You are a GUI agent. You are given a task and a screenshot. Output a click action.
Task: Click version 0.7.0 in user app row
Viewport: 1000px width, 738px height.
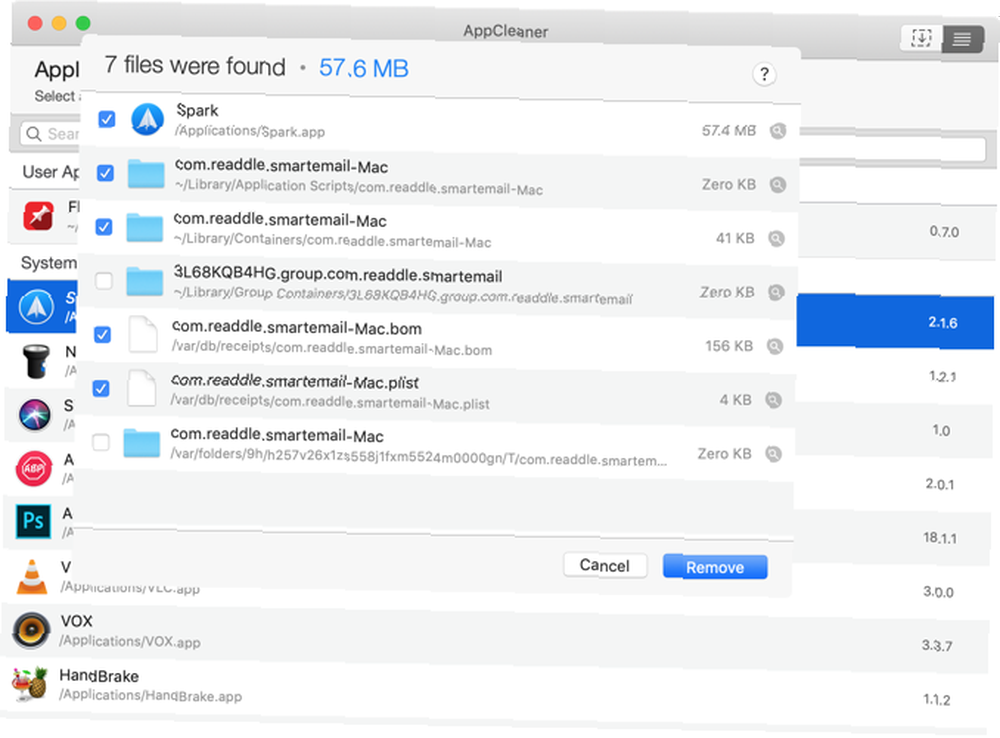point(944,232)
